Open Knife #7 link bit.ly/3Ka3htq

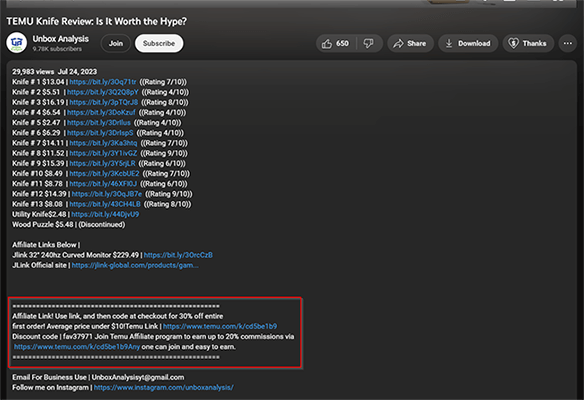point(103,143)
